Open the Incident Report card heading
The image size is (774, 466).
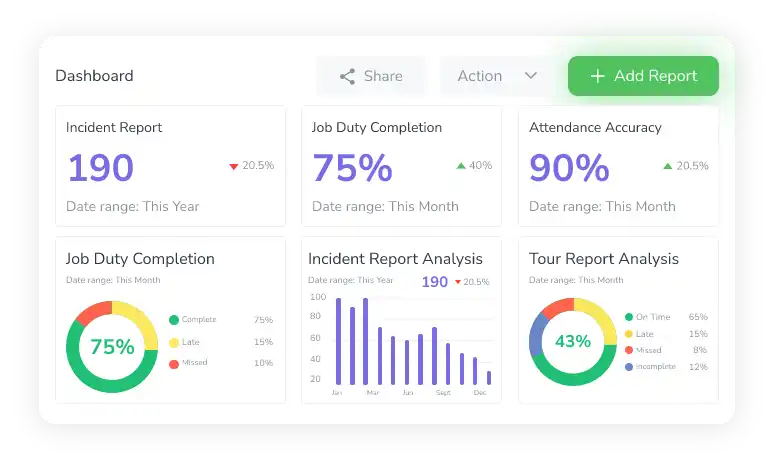point(114,127)
